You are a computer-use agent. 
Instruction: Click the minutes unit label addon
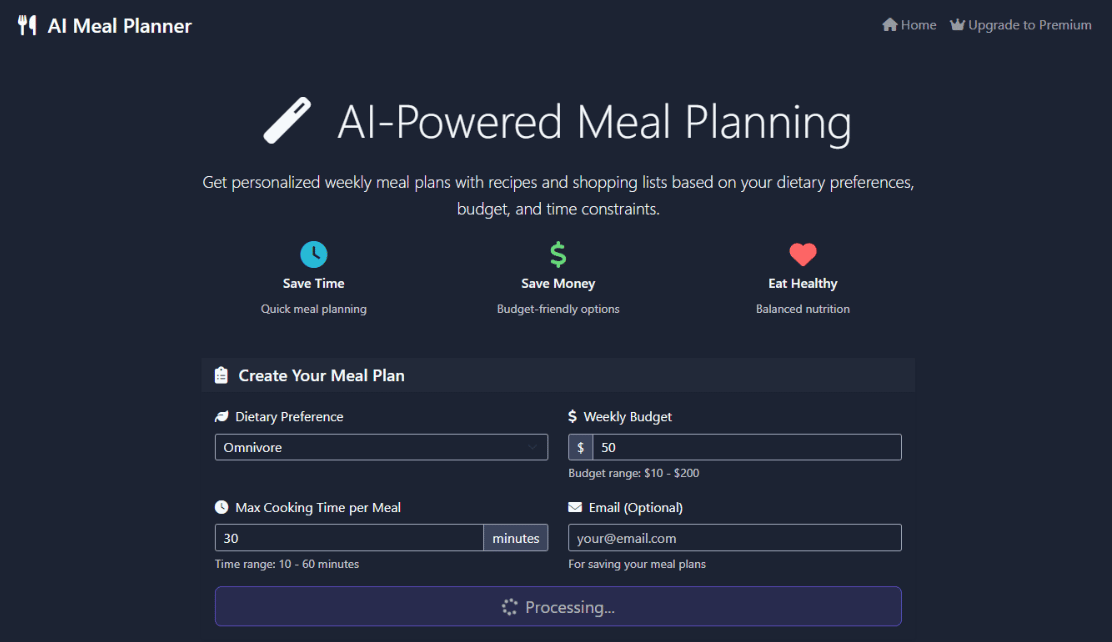coord(516,538)
